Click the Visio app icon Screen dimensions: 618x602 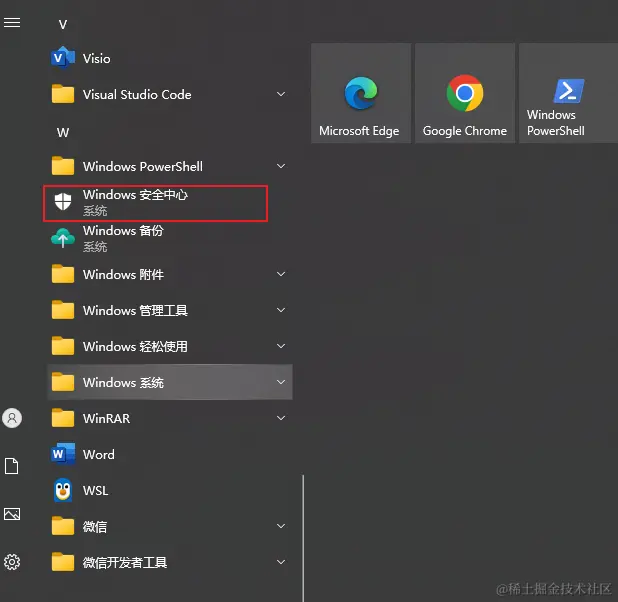pyautogui.click(x=63, y=58)
